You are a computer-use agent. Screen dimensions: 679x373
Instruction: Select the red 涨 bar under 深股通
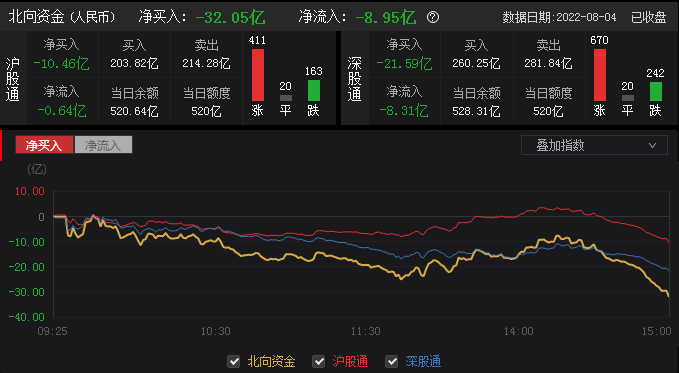pos(600,75)
